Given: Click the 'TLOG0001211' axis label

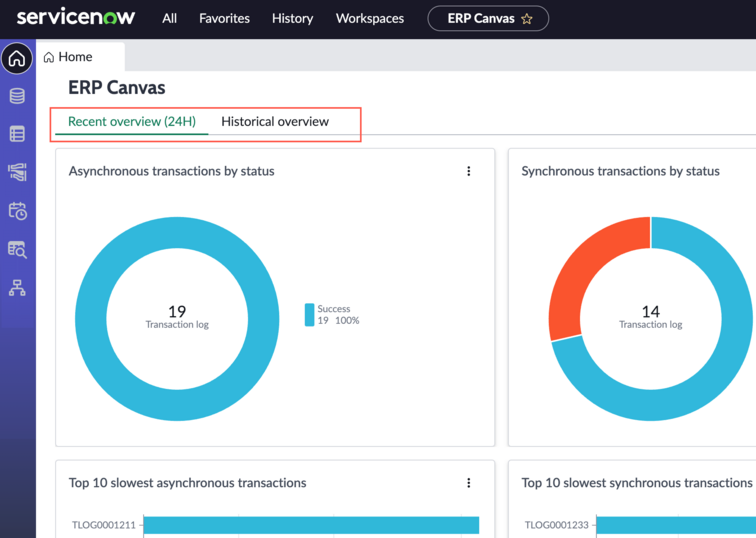Looking at the screenshot, I should [x=104, y=525].
